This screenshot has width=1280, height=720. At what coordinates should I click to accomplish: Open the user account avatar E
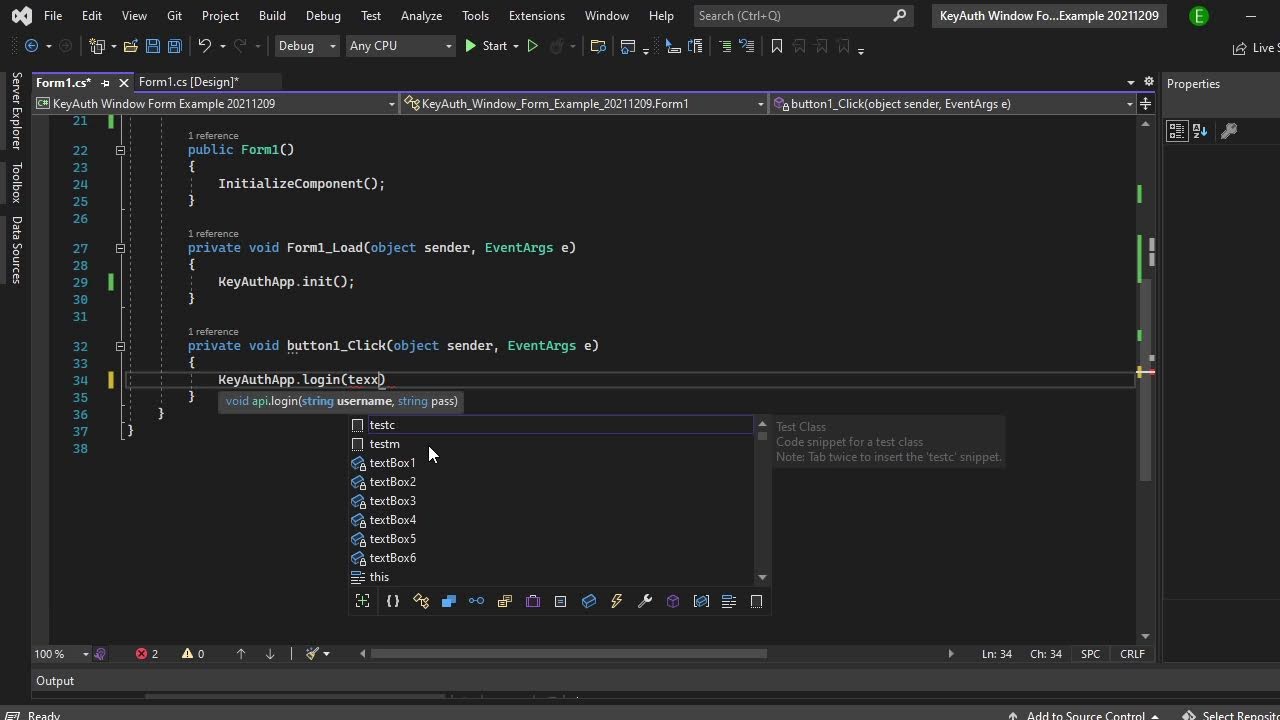[x=1199, y=16]
